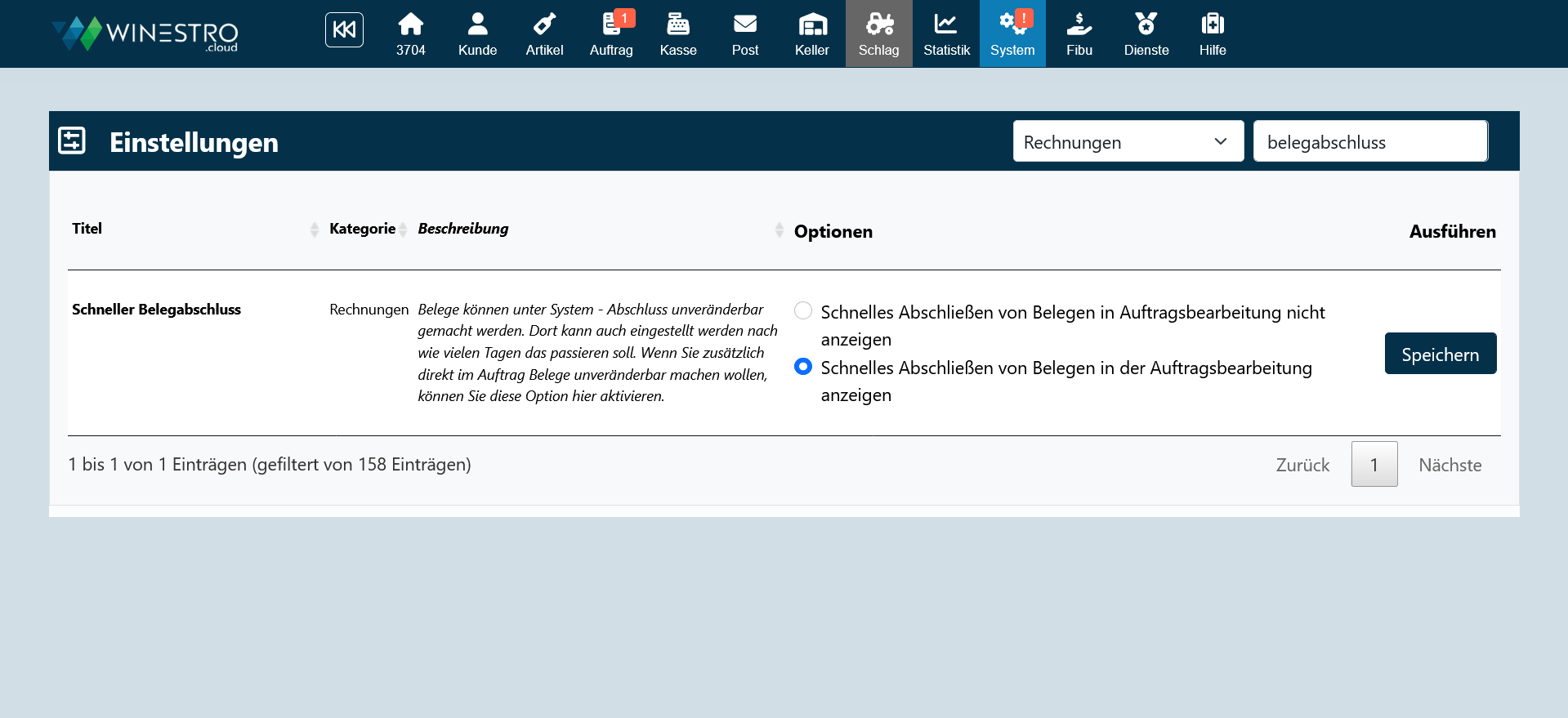Open the Statistik menu

point(946,33)
